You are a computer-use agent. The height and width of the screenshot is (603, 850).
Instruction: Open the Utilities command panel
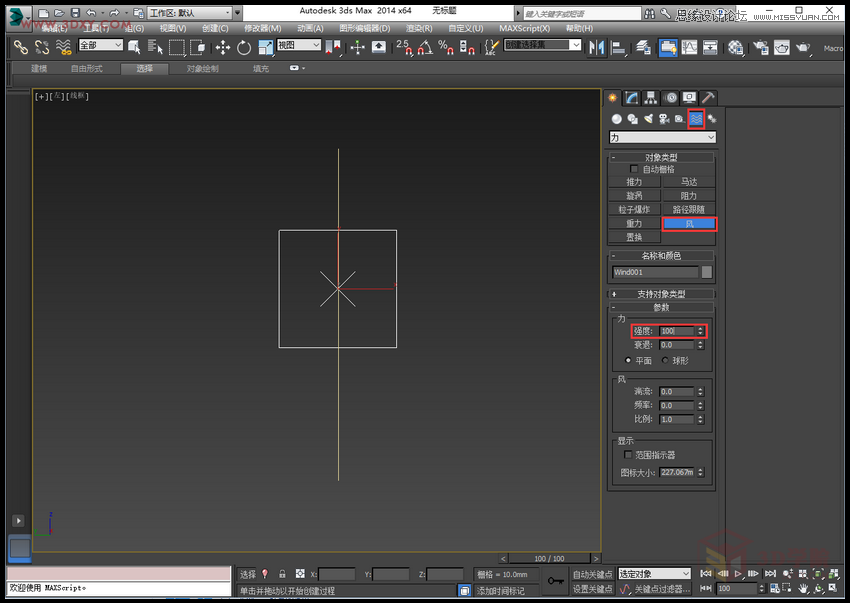click(708, 97)
